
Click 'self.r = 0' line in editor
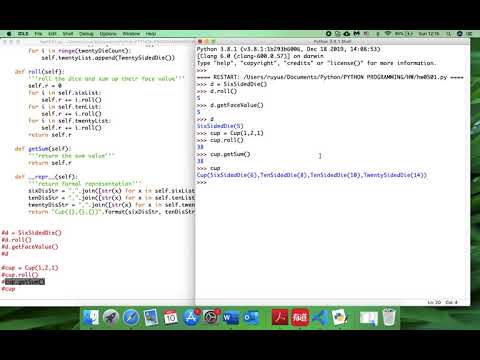[45, 86]
